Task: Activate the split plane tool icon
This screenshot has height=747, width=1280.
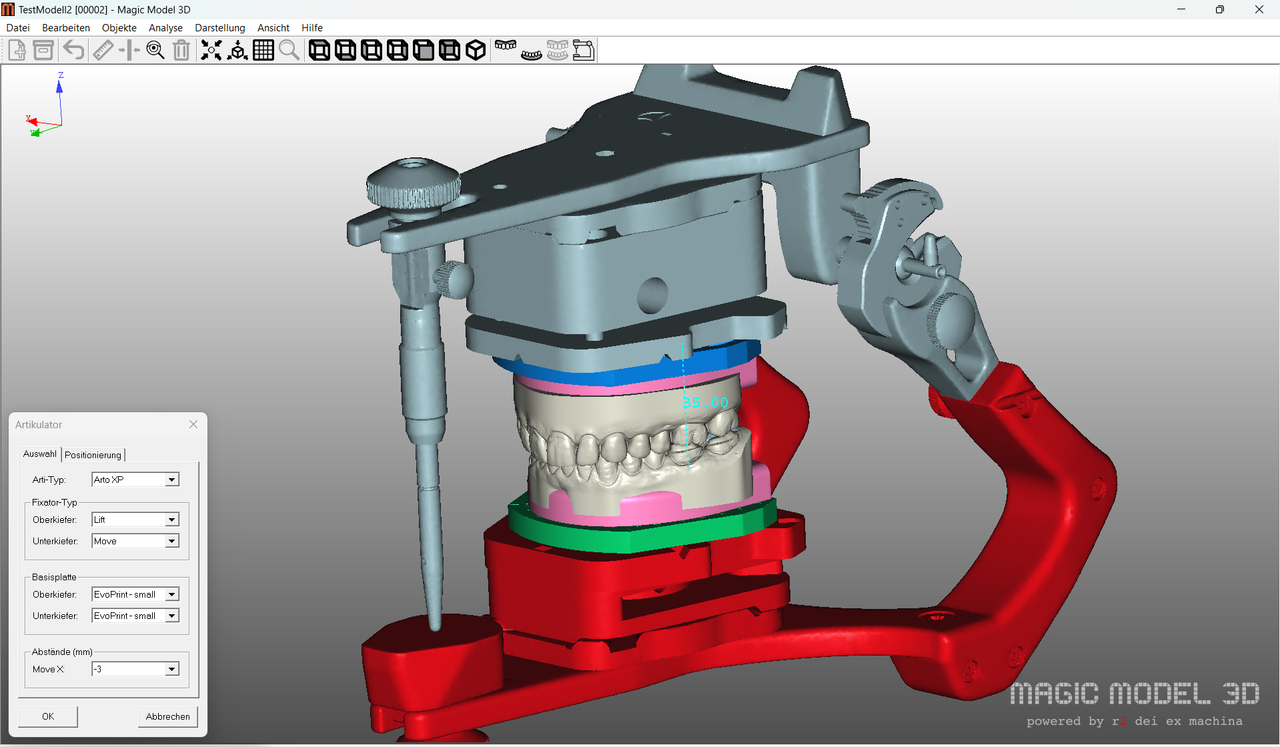Action: pyautogui.click(x=129, y=50)
